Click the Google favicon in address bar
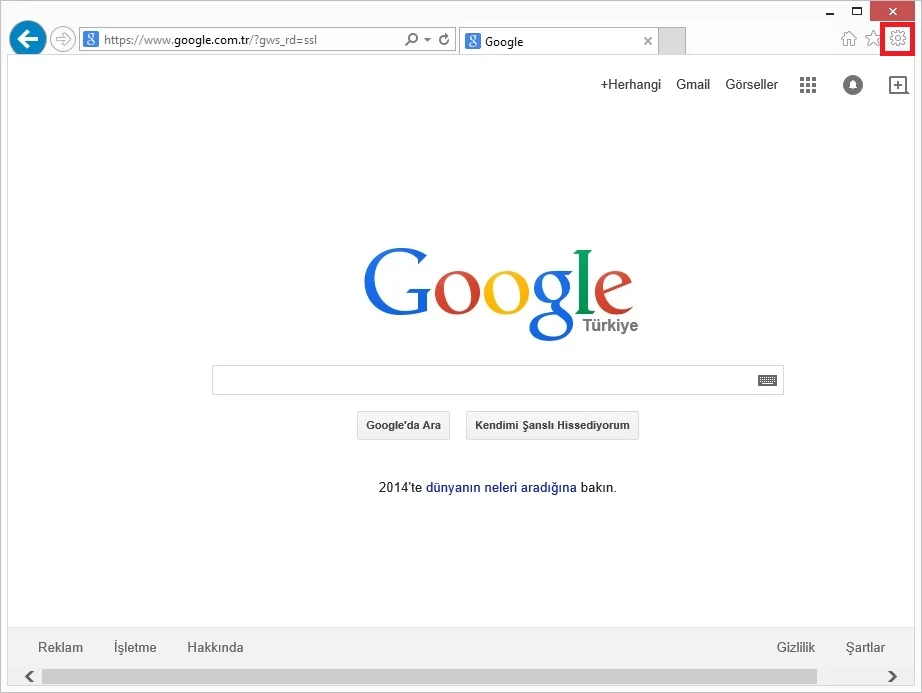Image resolution: width=922 pixels, height=693 pixels. point(91,39)
